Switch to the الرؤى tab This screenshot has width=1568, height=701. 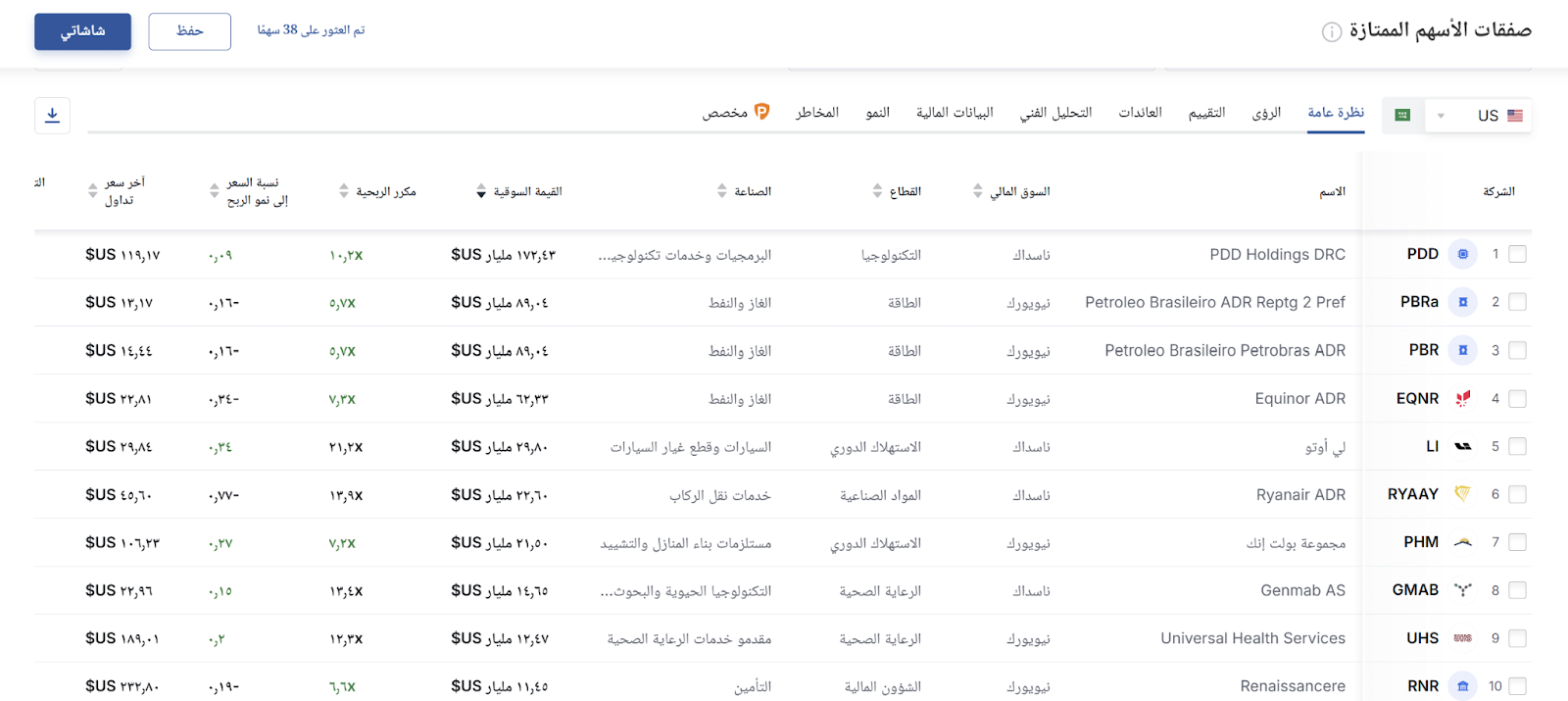pyautogui.click(x=1266, y=113)
